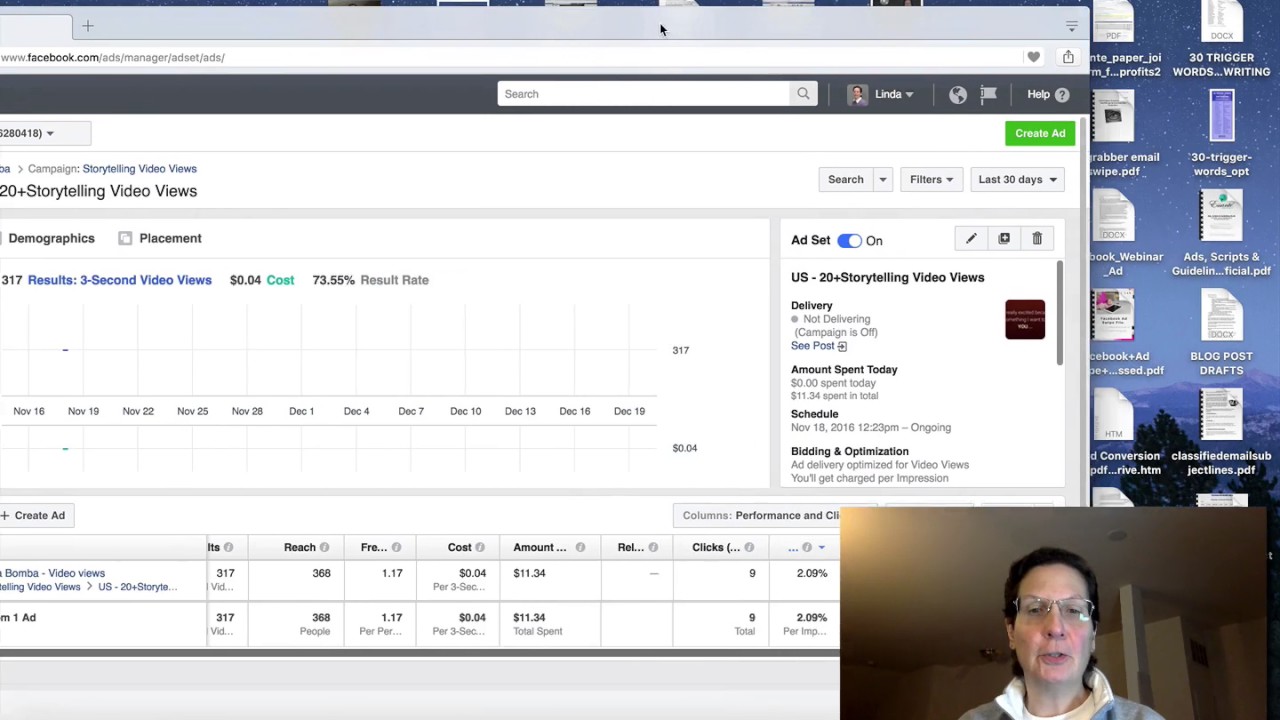Expand the arrow next to the Search button
The width and height of the screenshot is (1280, 720).
tap(882, 180)
